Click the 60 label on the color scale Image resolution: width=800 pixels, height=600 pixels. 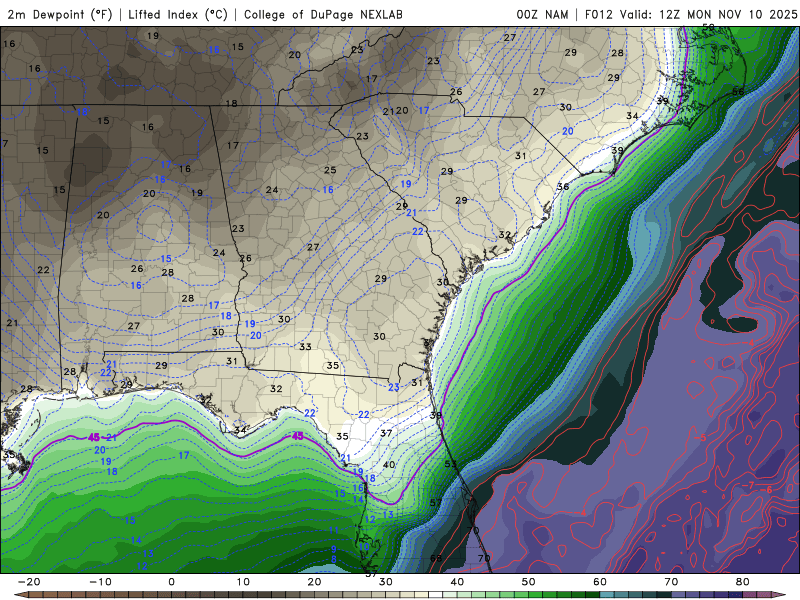(600, 582)
